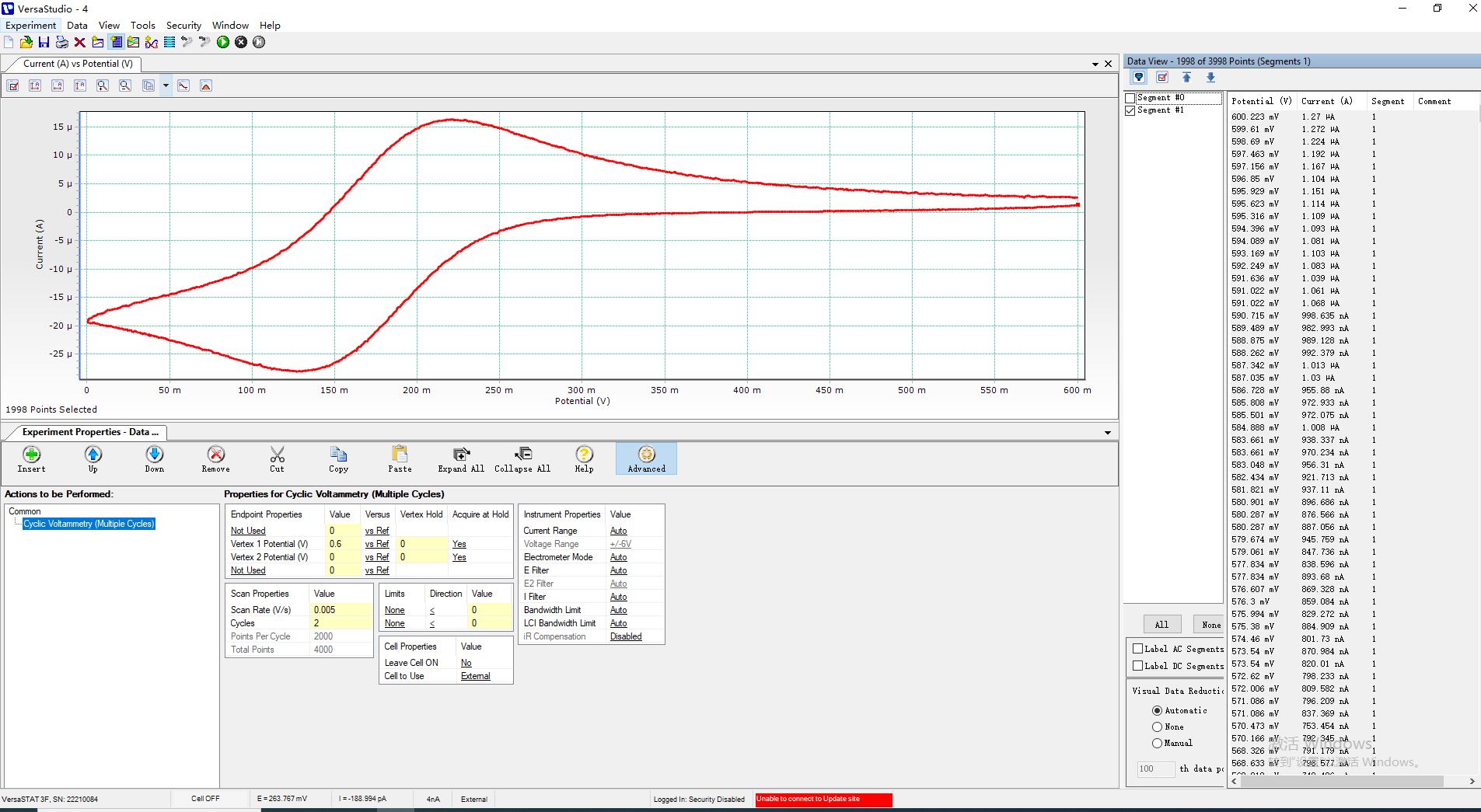Open Data View properties check icon
1481x812 pixels.
click(x=1162, y=77)
